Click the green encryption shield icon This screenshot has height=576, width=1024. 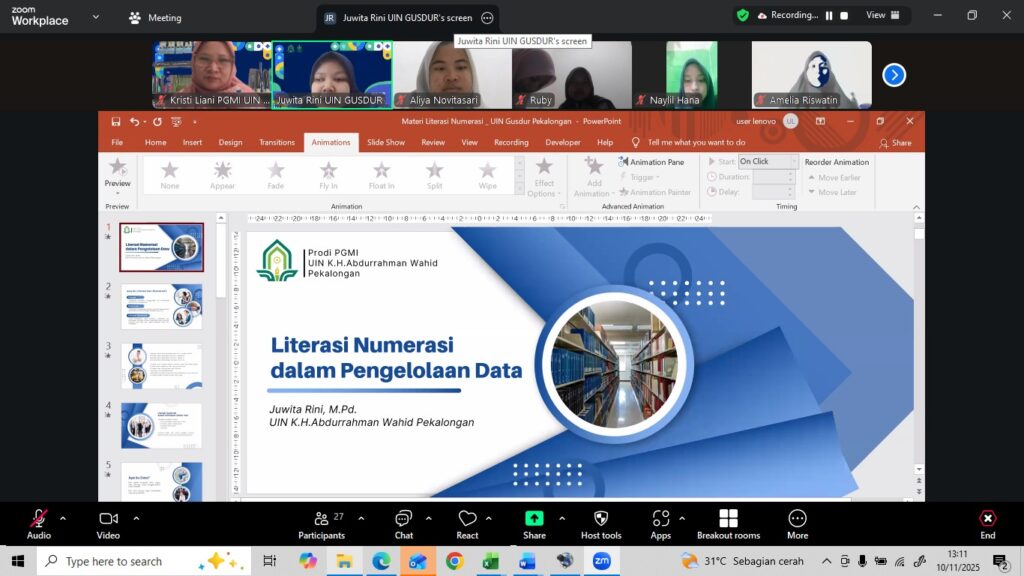tap(742, 16)
